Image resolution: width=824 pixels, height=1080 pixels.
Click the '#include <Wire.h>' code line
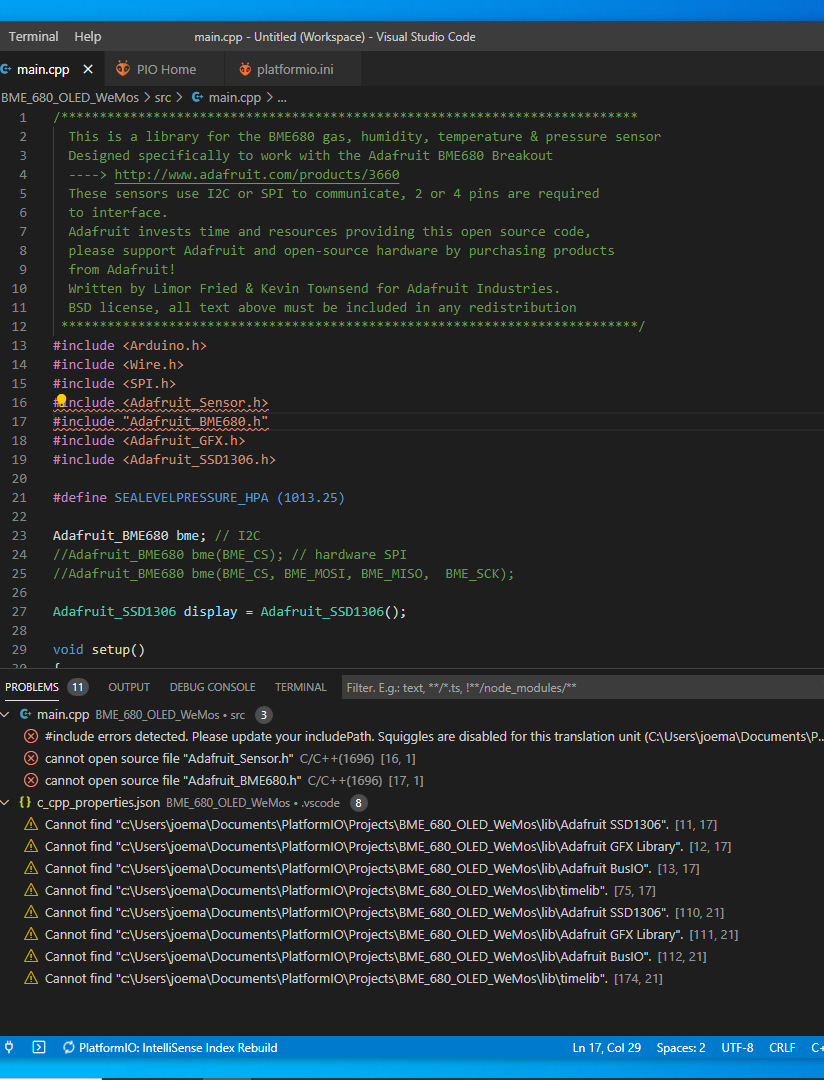(119, 364)
